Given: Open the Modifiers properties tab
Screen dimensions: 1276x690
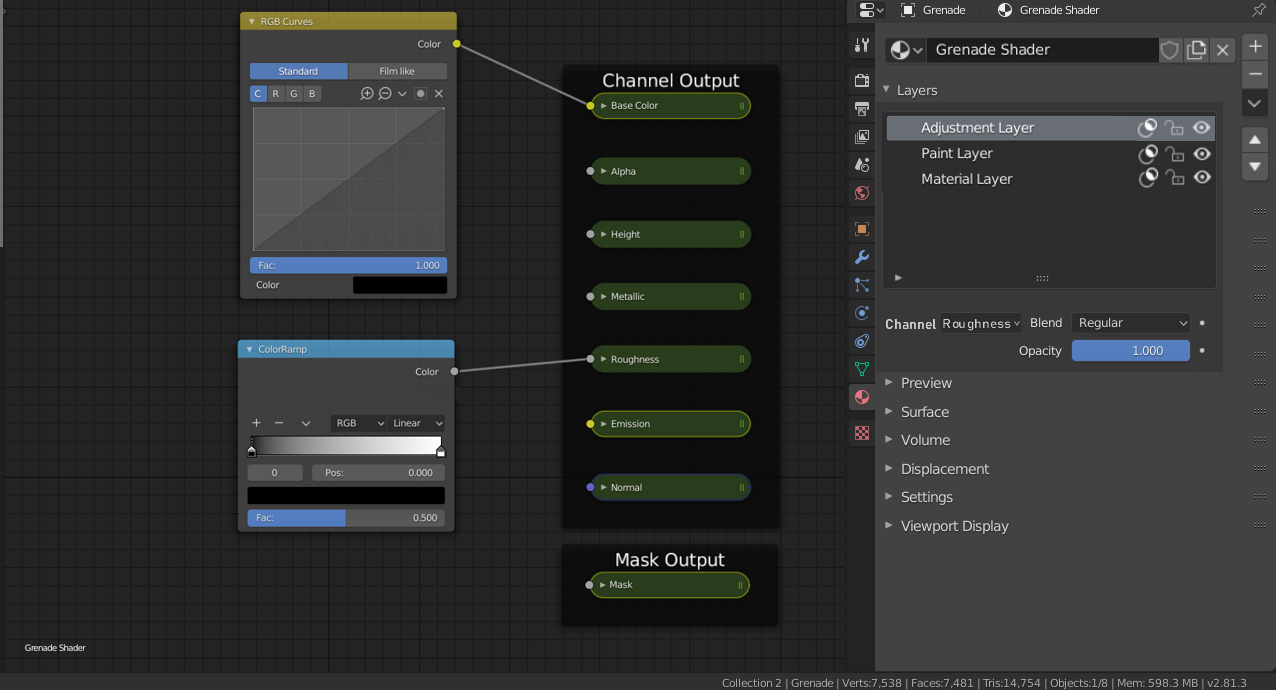Looking at the screenshot, I should 862,257.
